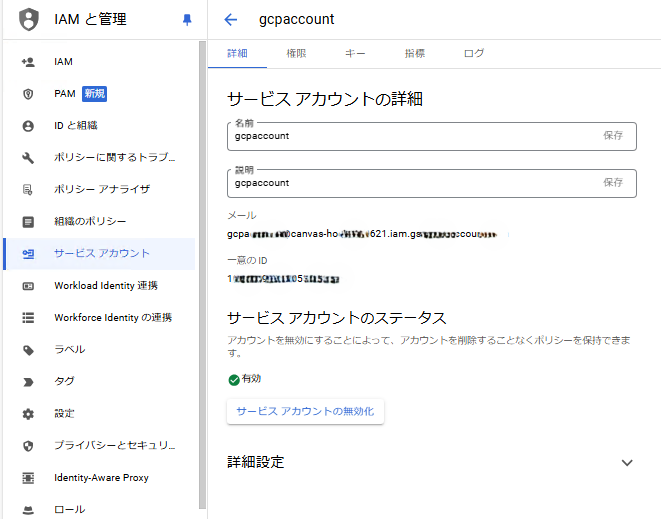Open ポリシーに関するトラブル menu item

point(99,158)
